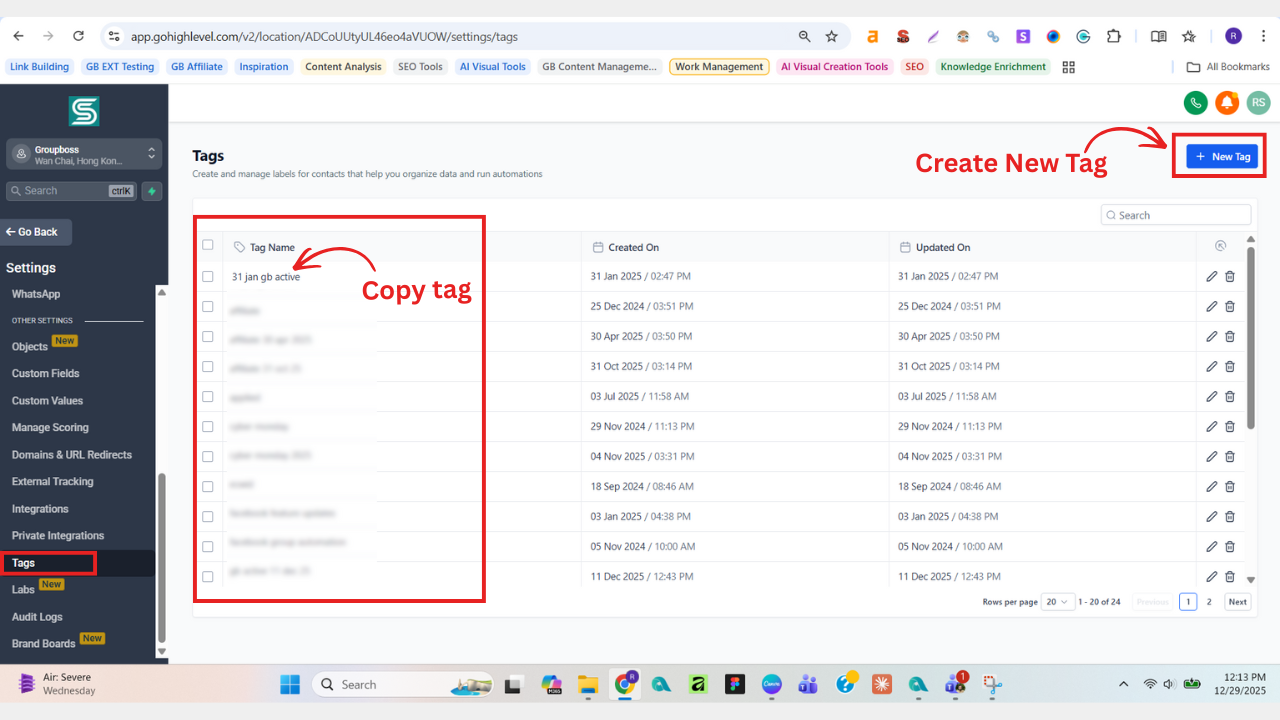
Task: Open the orange notifications bell
Action: 1226,102
